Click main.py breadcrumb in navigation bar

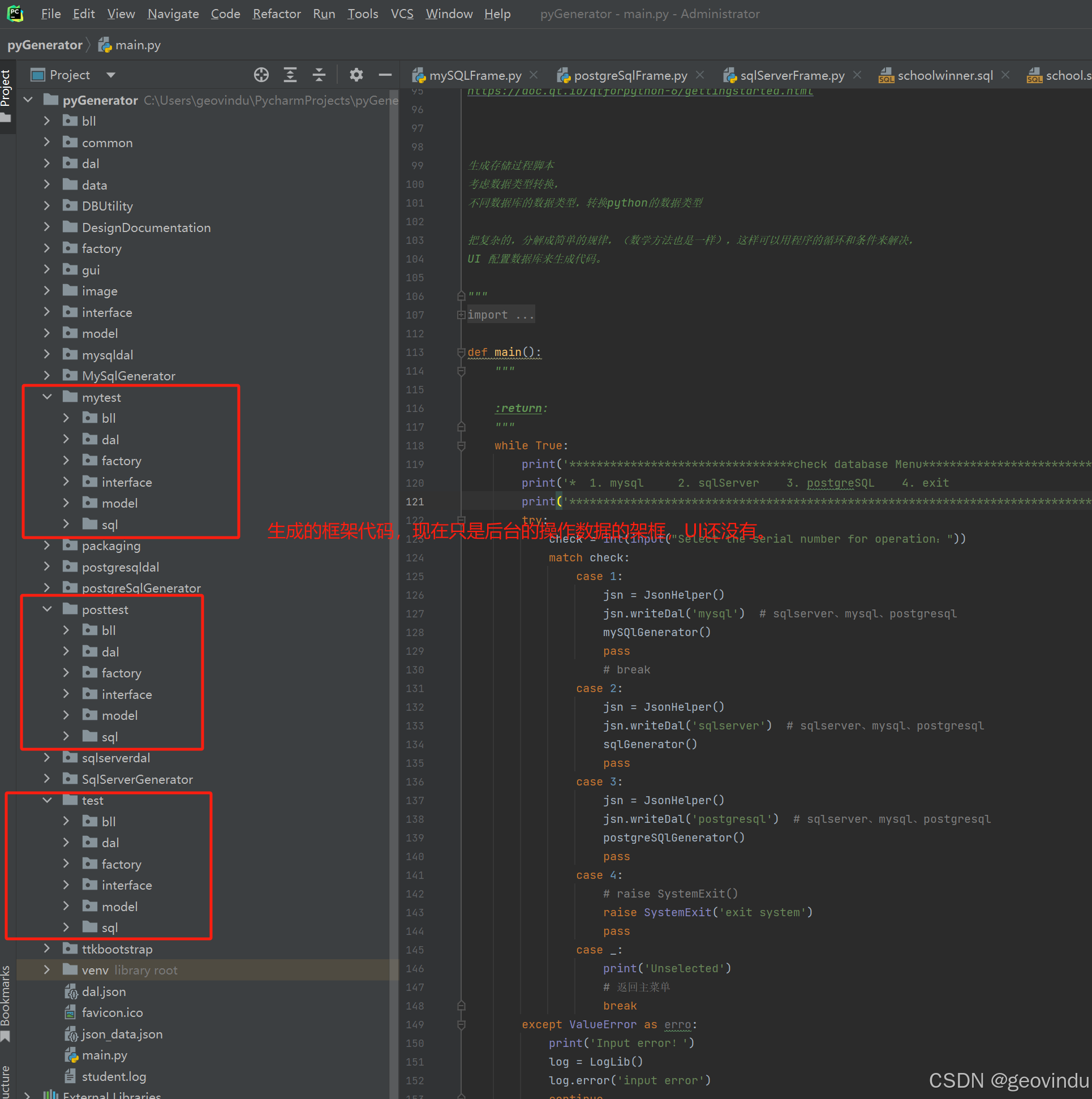[x=130, y=45]
